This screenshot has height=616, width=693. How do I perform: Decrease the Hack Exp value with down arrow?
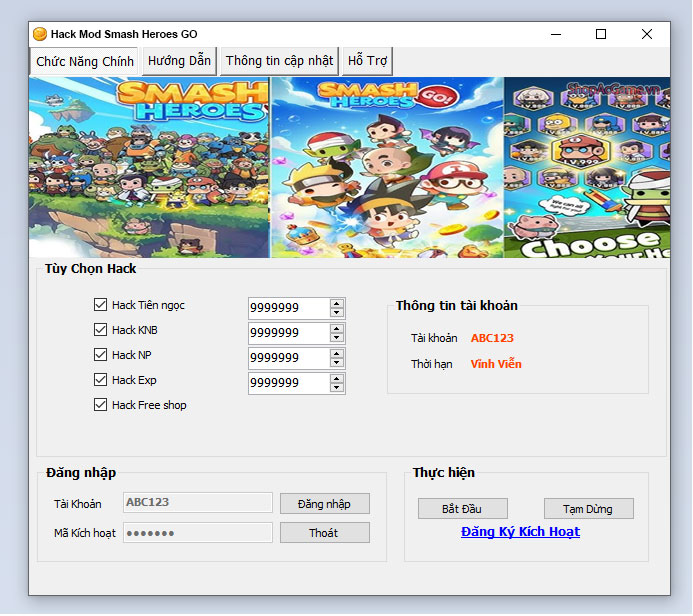337,388
